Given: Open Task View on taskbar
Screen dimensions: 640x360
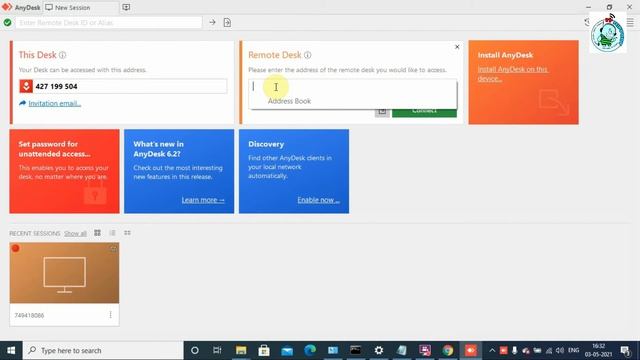Looking at the screenshot, I should click(x=217, y=350).
